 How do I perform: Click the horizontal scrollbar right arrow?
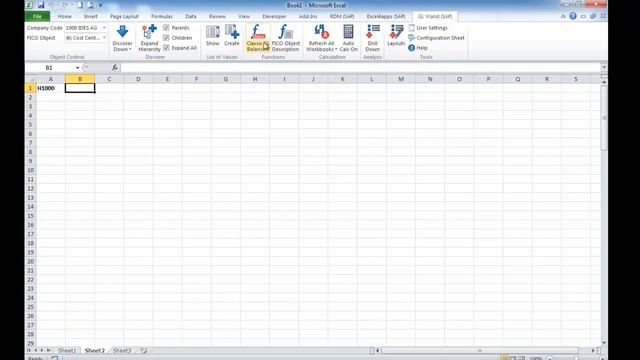[x=593, y=350]
